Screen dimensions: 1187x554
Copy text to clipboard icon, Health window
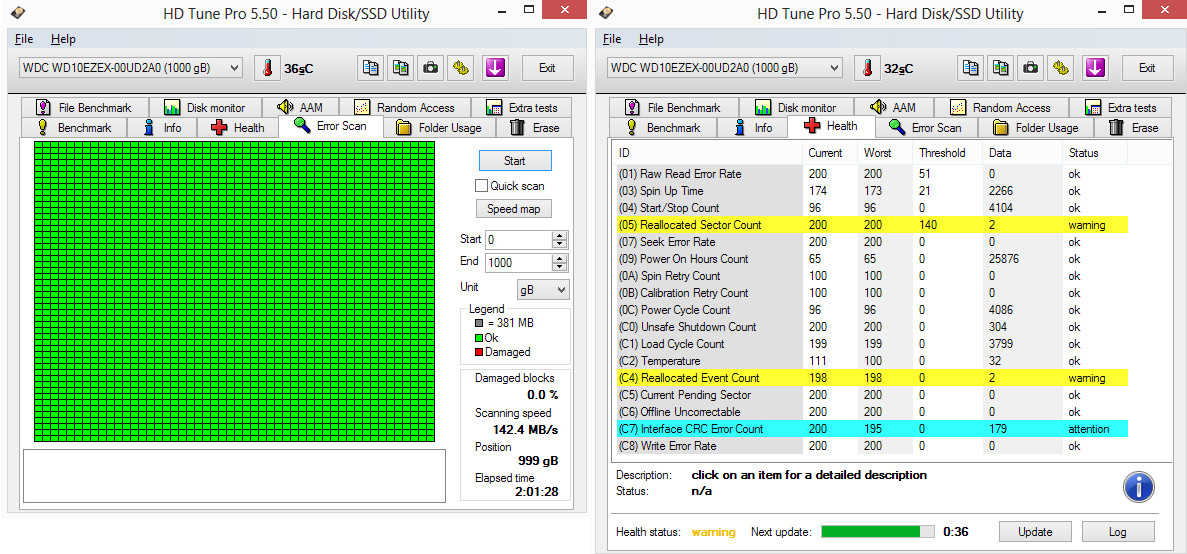[x=970, y=67]
